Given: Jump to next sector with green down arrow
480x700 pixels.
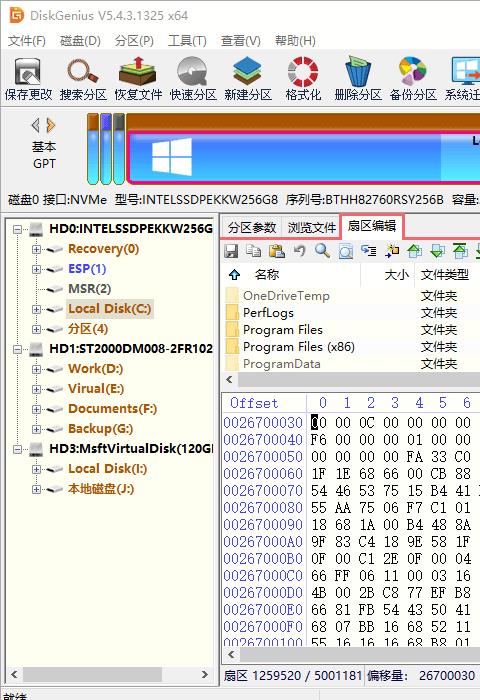Looking at the screenshot, I should (438, 251).
